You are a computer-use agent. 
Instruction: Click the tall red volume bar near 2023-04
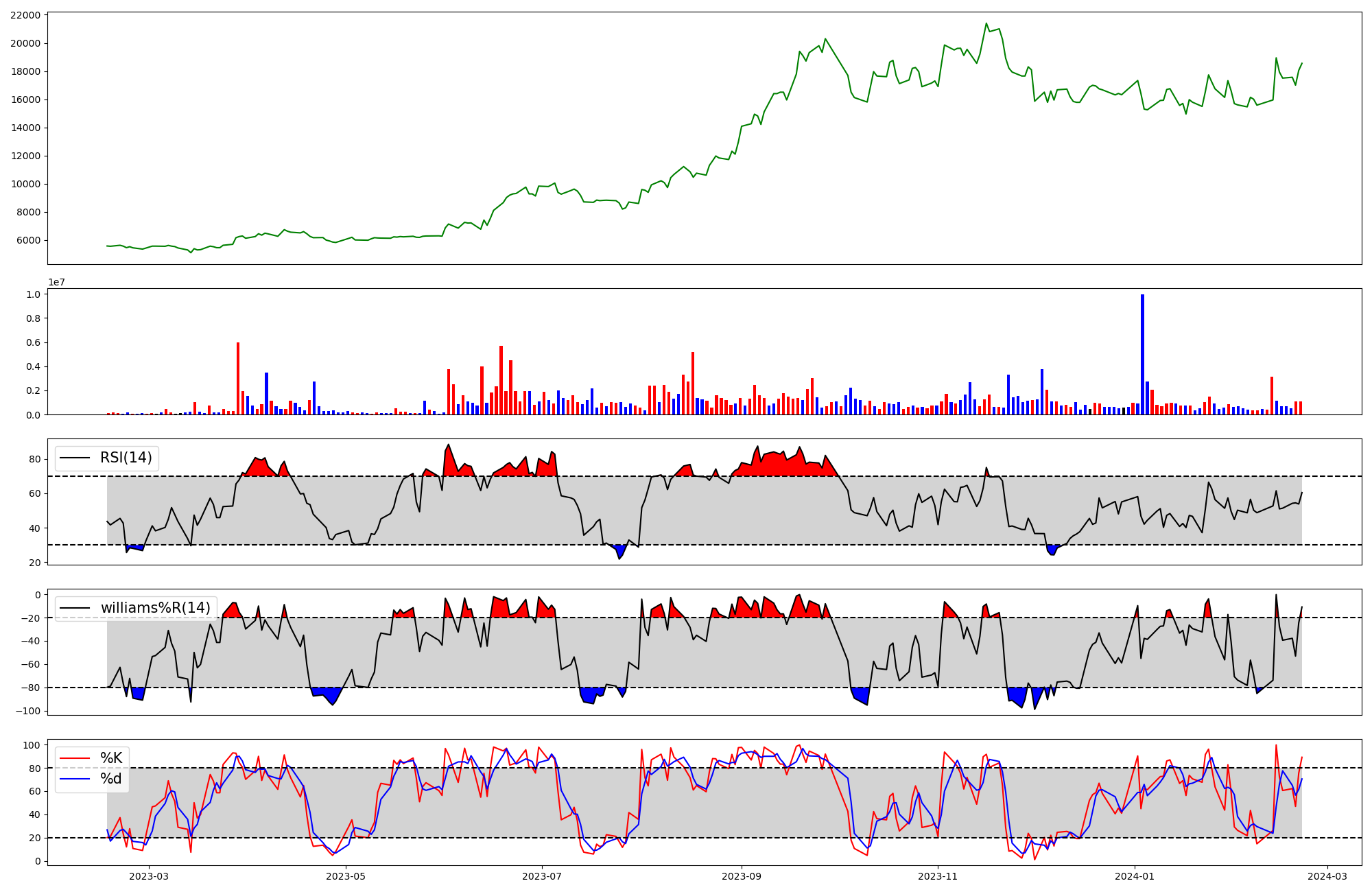[x=238, y=378]
